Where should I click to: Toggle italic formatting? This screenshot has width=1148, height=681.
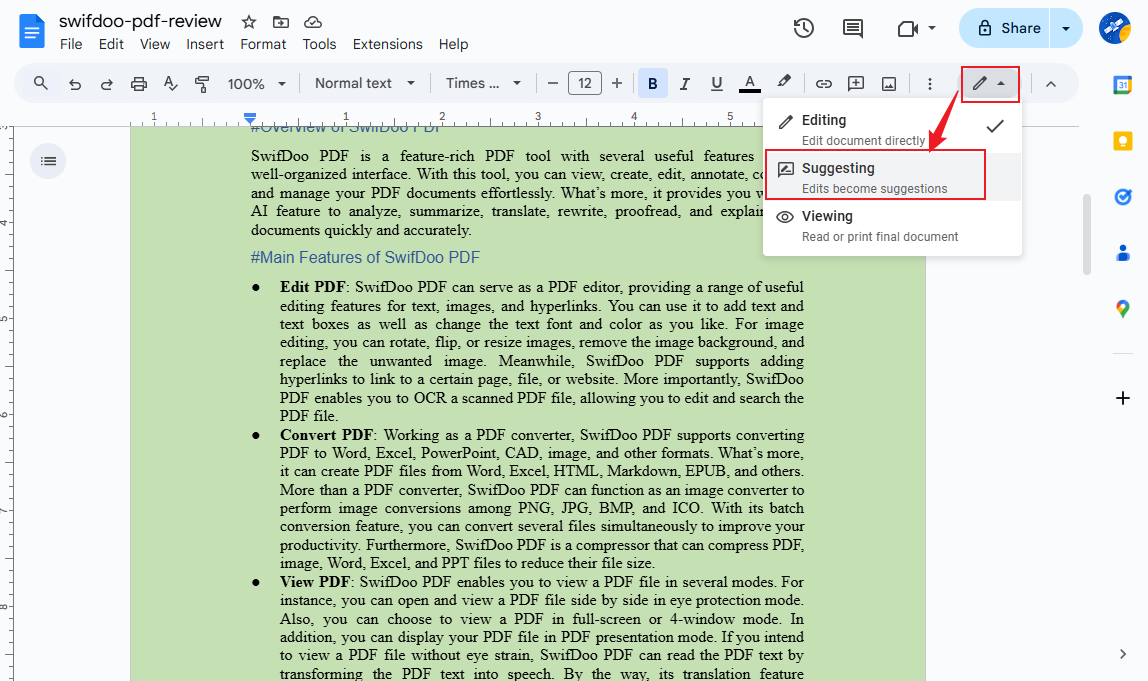coord(685,83)
